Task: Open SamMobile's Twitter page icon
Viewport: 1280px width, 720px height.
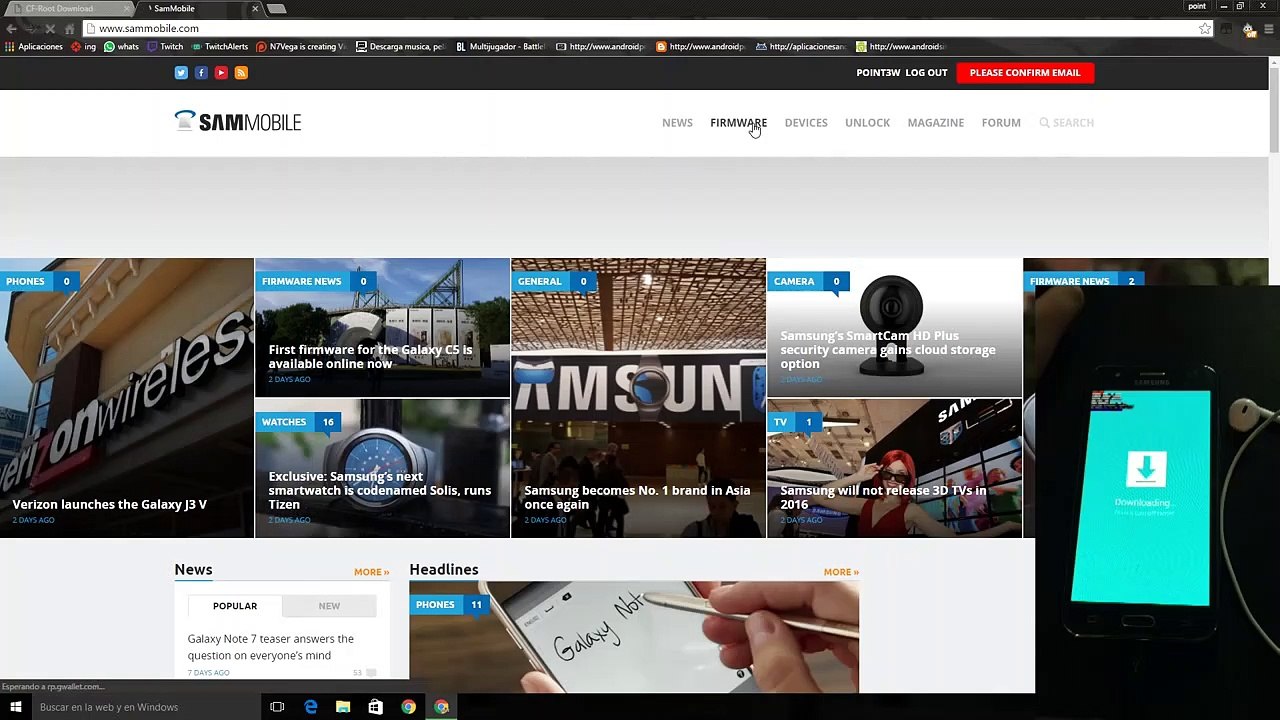Action: coord(181,72)
